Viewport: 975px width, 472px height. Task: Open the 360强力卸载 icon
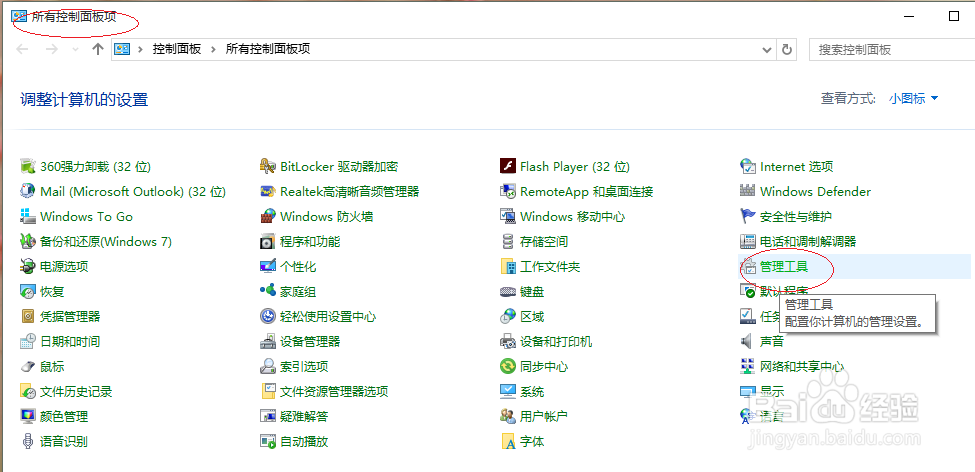28,167
